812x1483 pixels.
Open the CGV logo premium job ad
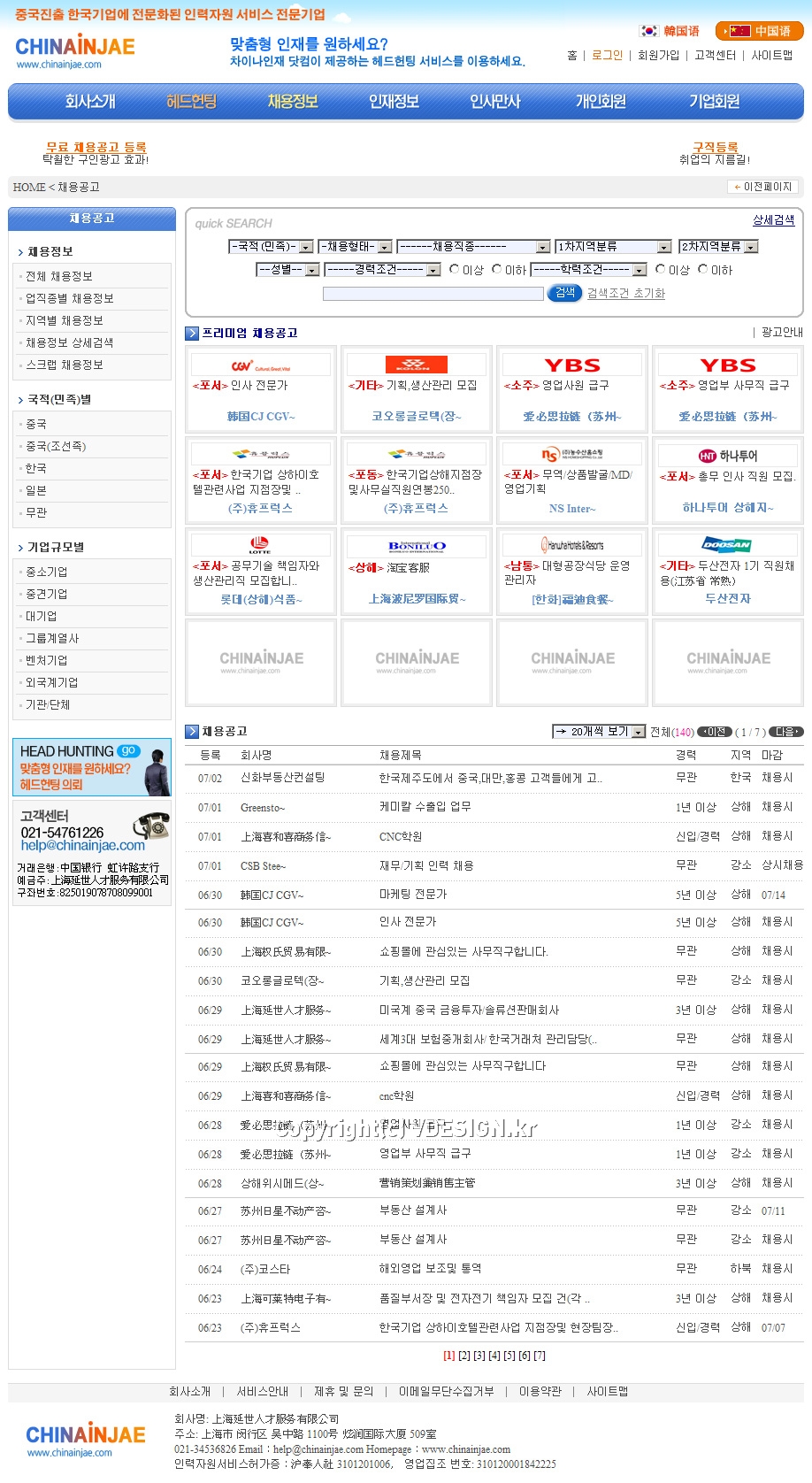(x=261, y=365)
